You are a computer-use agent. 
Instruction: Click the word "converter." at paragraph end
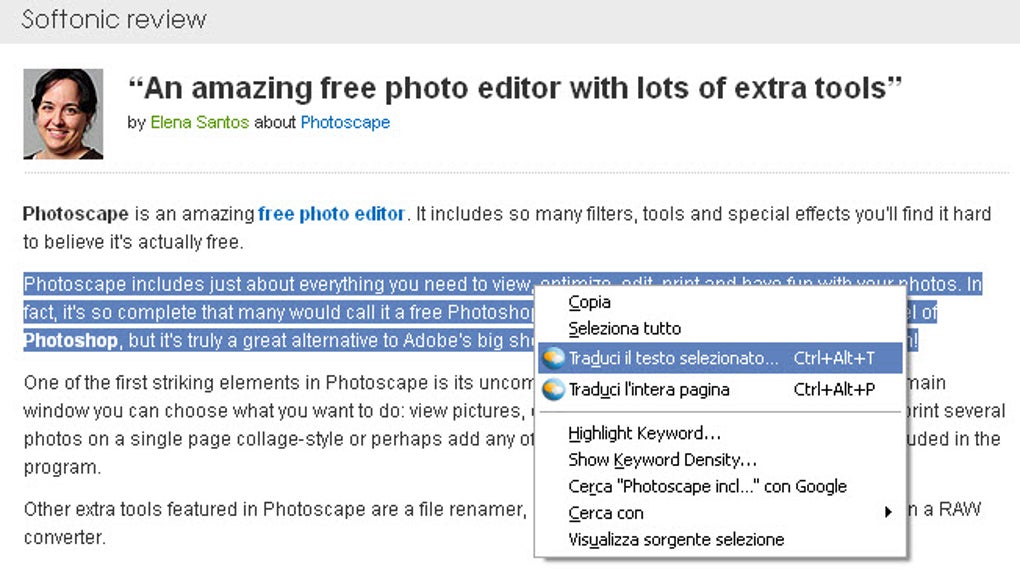64,538
